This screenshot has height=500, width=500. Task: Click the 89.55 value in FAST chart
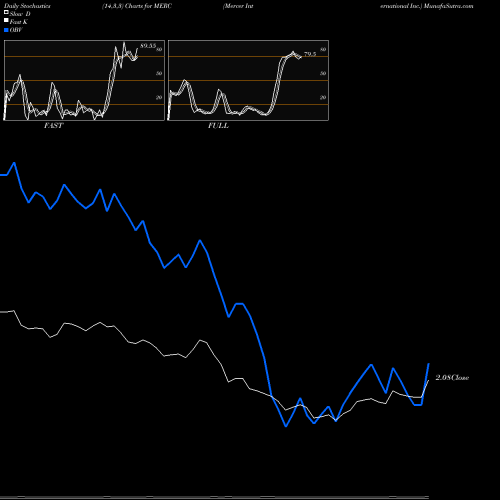click(148, 46)
